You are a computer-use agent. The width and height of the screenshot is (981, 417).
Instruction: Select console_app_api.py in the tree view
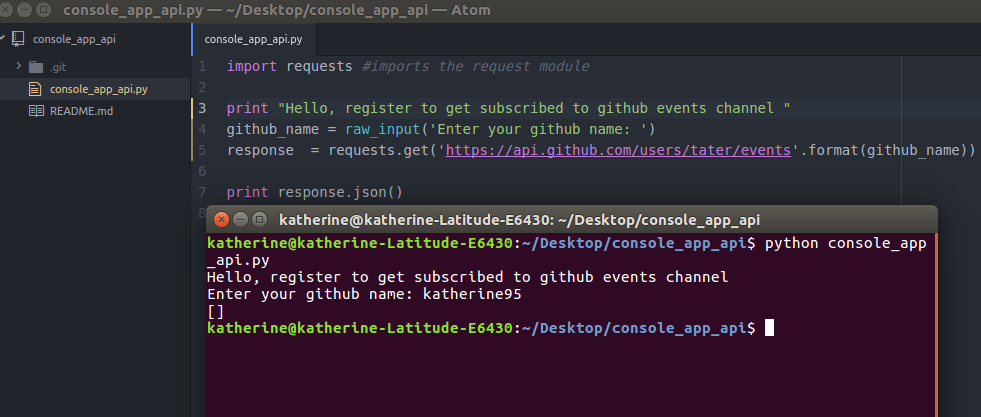point(94,89)
